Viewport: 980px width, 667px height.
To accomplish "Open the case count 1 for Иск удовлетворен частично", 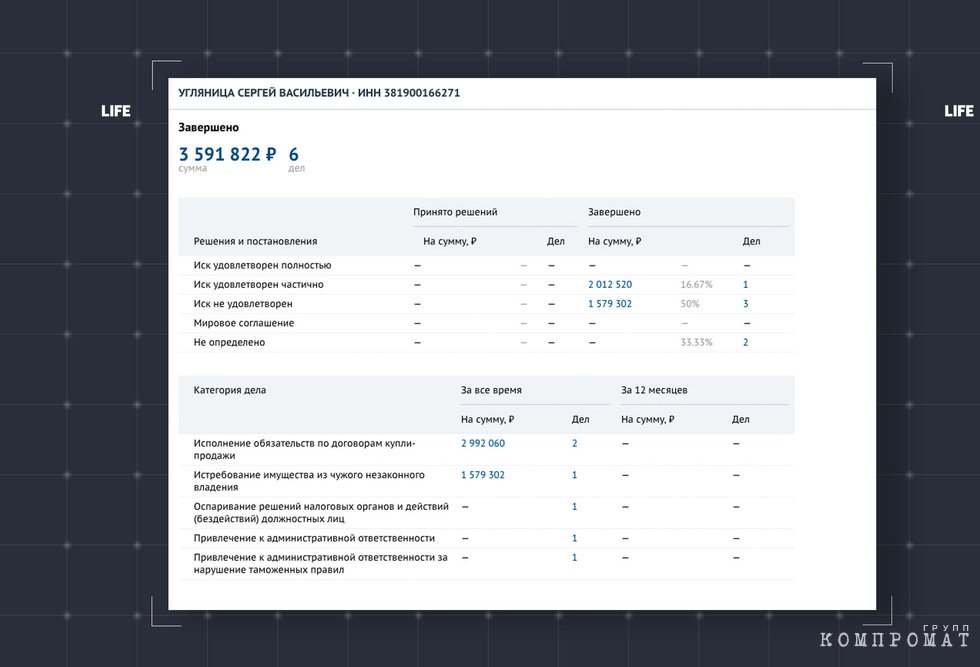I will pyautogui.click(x=746, y=284).
